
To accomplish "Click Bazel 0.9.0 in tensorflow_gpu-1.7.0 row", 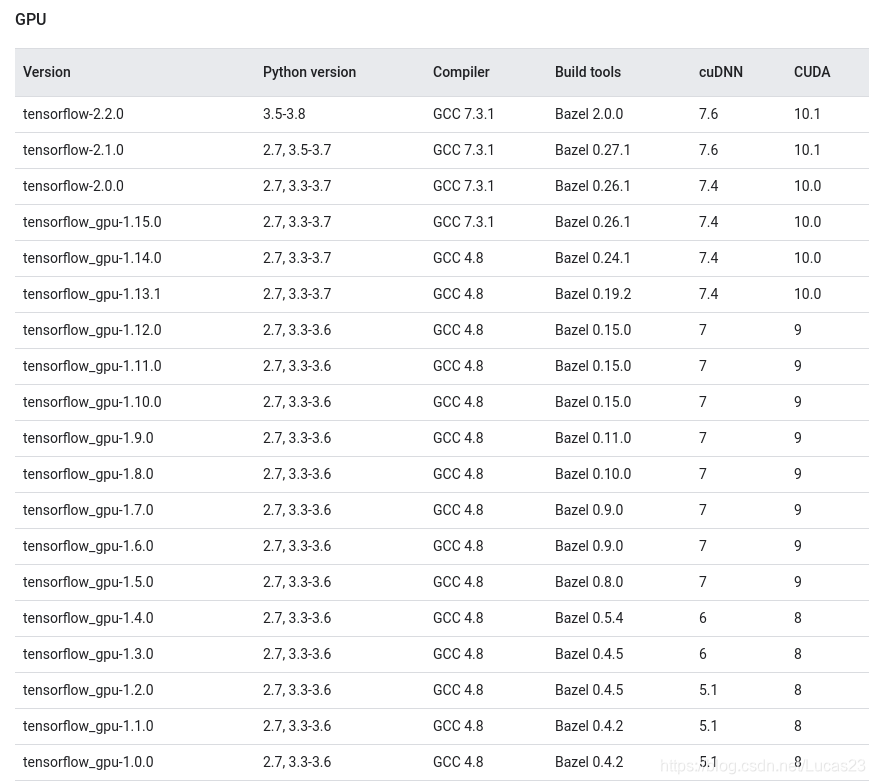I will 589,510.
